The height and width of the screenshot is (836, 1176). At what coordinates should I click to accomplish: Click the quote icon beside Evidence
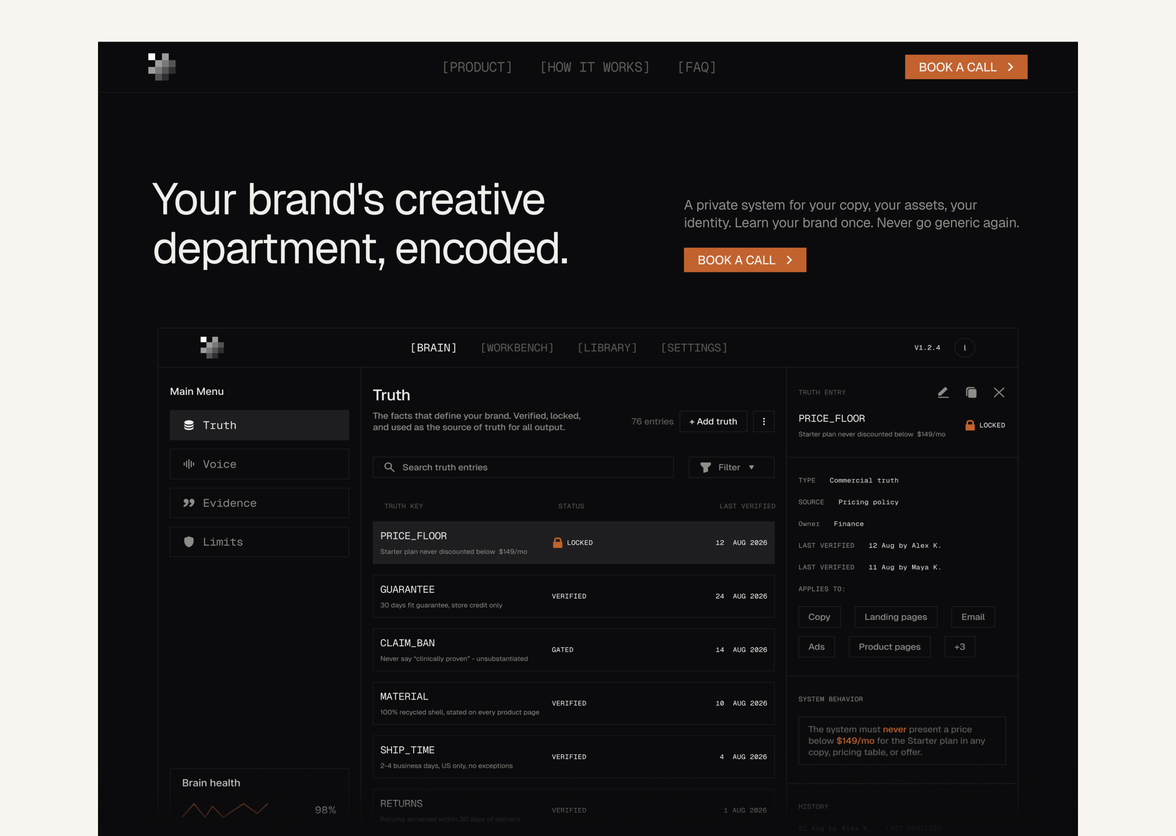189,503
